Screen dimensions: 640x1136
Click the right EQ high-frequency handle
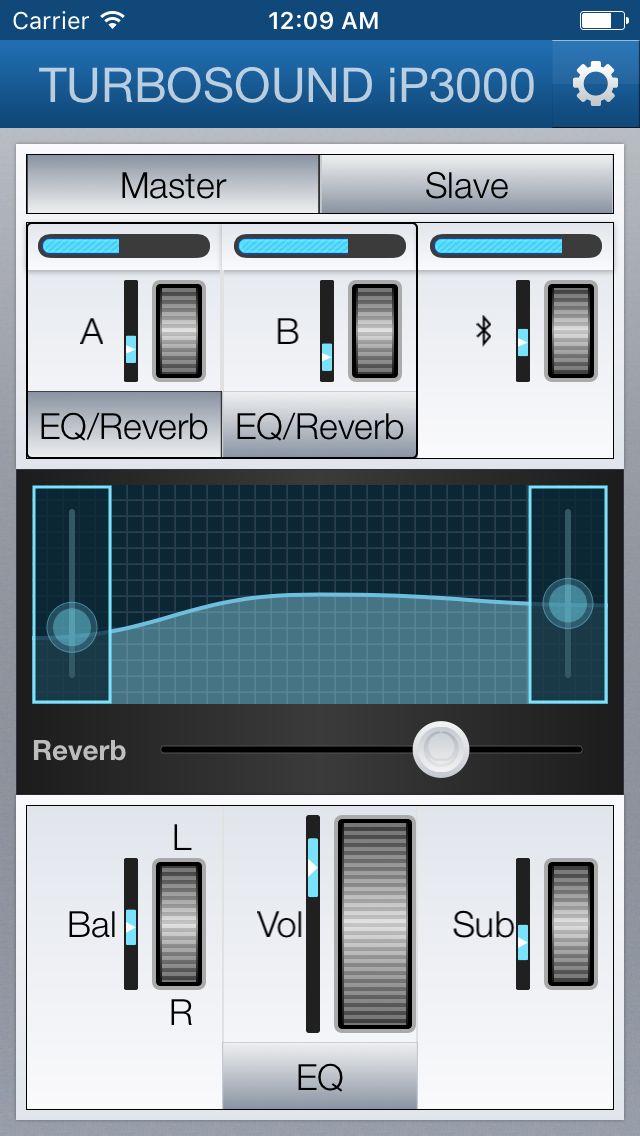(568, 603)
